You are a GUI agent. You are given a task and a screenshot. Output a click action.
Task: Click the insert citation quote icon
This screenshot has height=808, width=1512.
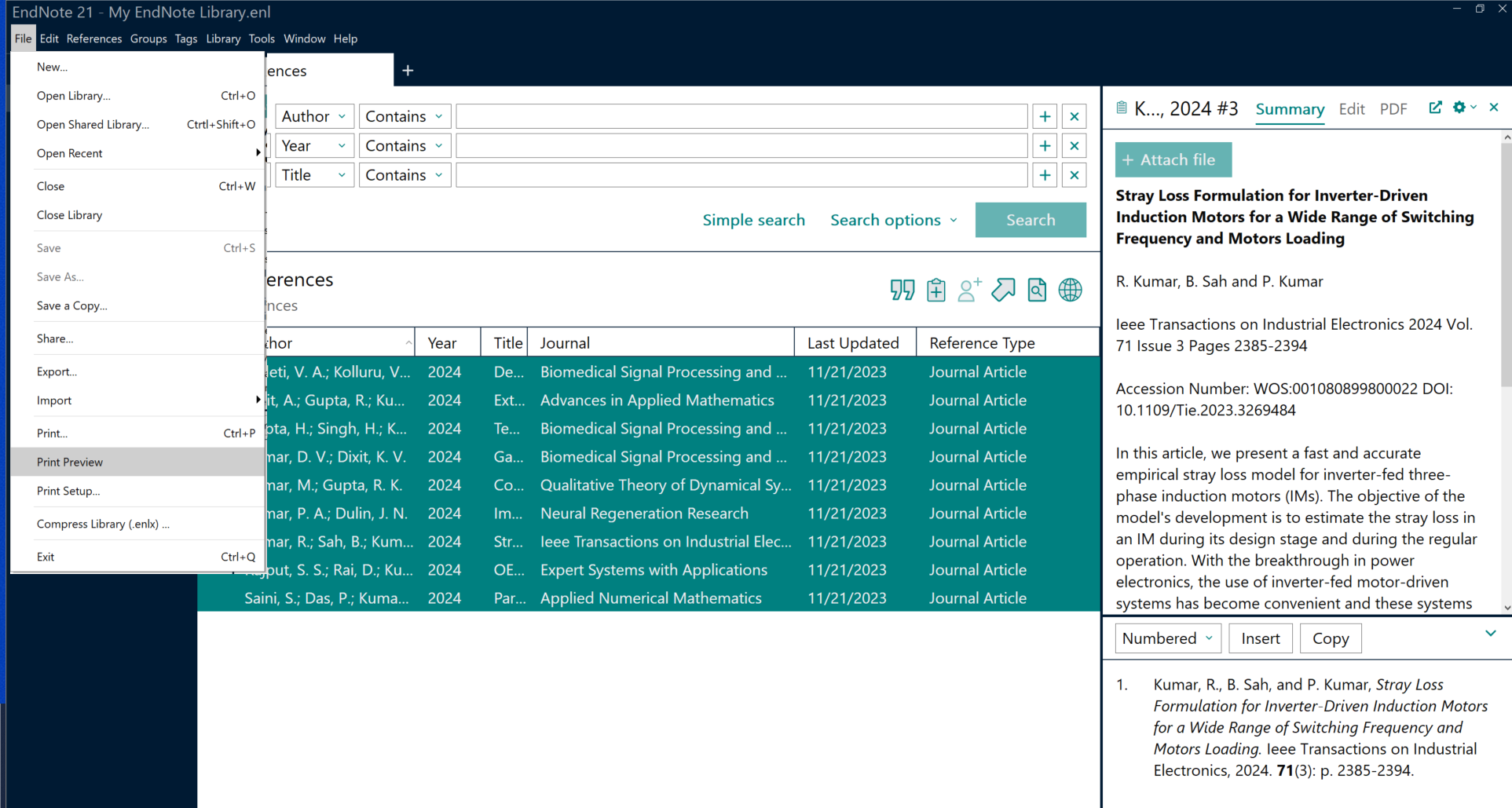click(x=902, y=290)
